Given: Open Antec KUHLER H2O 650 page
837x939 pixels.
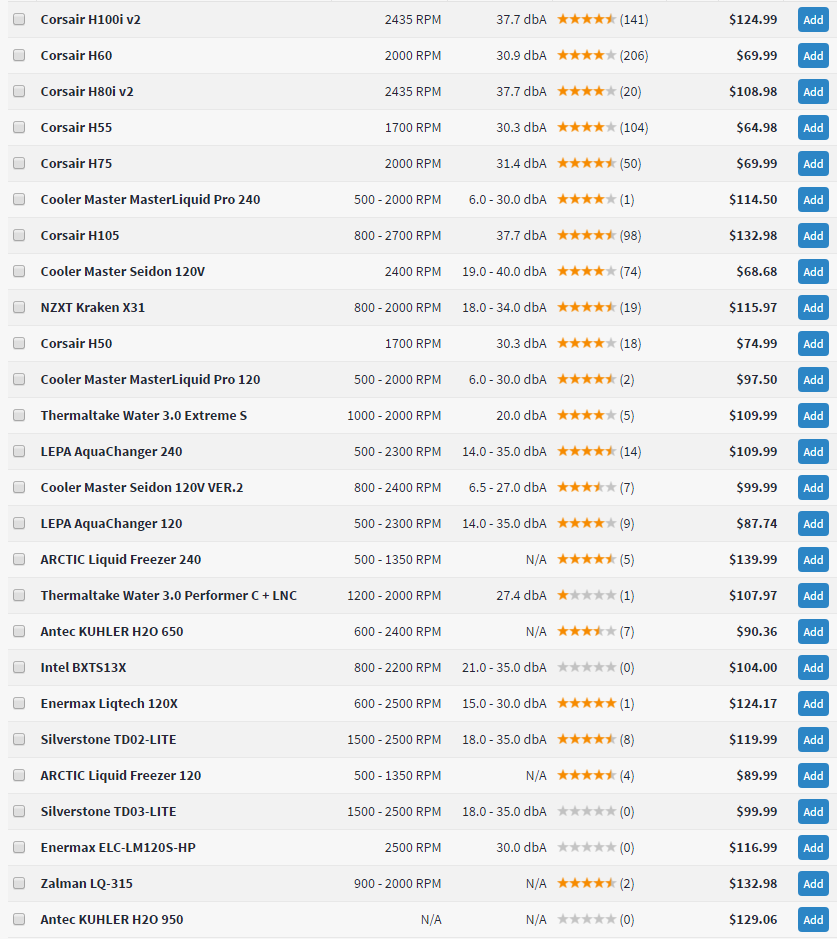Looking at the screenshot, I should click(x=112, y=631).
